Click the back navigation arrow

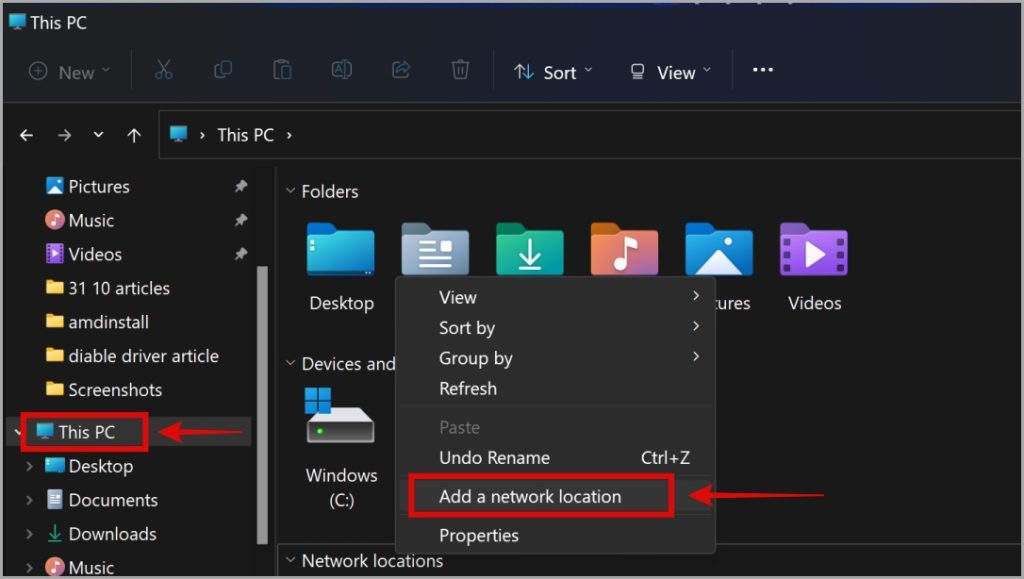coord(26,134)
